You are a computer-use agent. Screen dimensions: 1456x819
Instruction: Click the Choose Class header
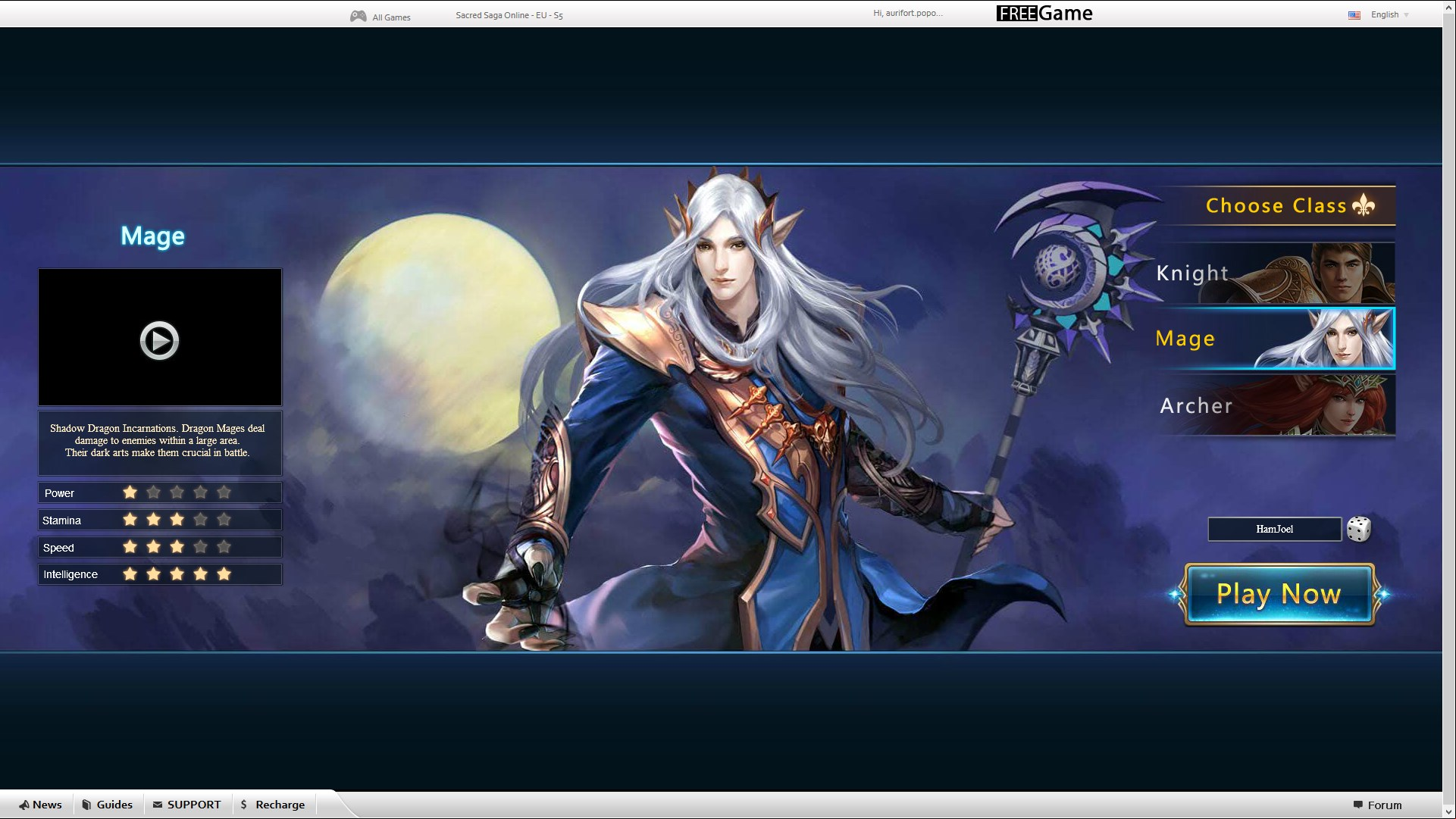click(x=1276, y=205)
